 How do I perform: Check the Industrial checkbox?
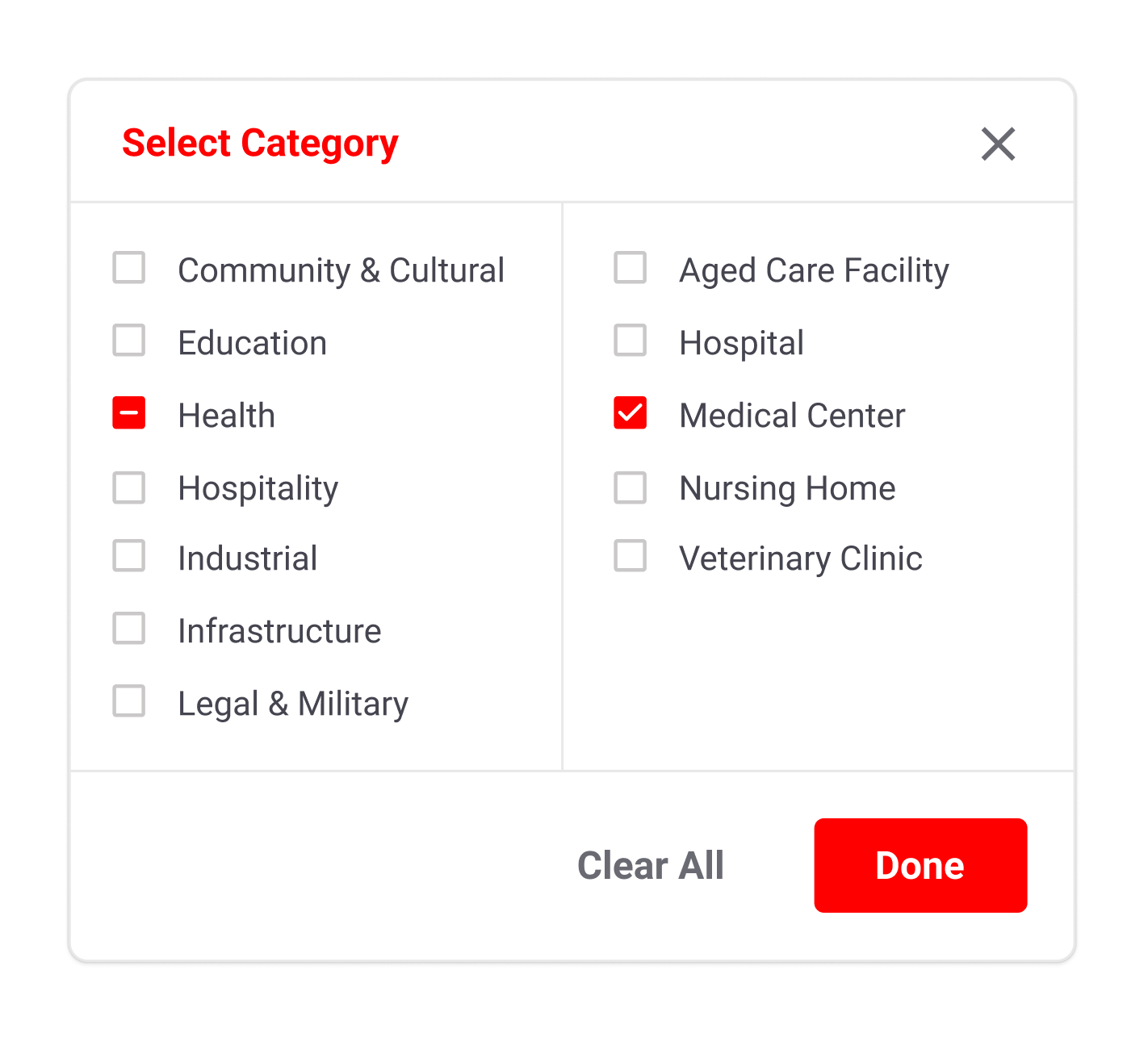pos(128,557)
